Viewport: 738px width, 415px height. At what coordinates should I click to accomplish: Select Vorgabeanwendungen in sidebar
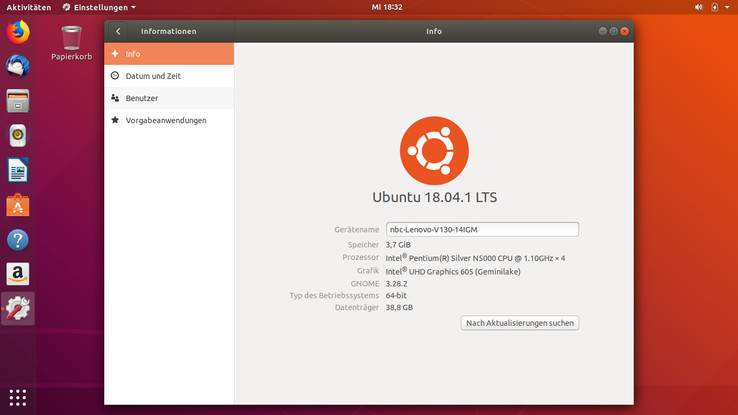pos(169,120)
